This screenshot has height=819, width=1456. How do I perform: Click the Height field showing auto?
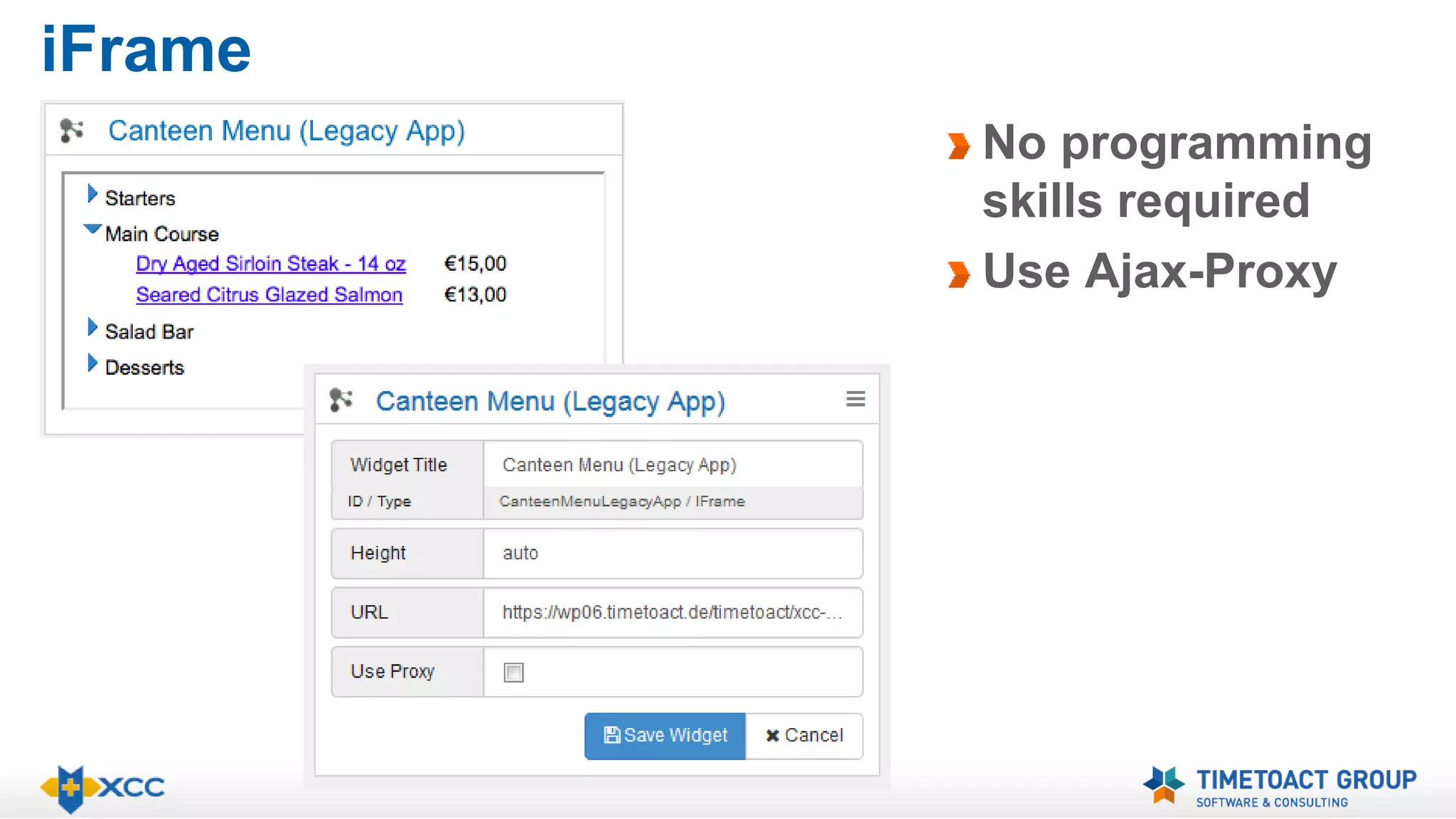(x=673, y=553)
